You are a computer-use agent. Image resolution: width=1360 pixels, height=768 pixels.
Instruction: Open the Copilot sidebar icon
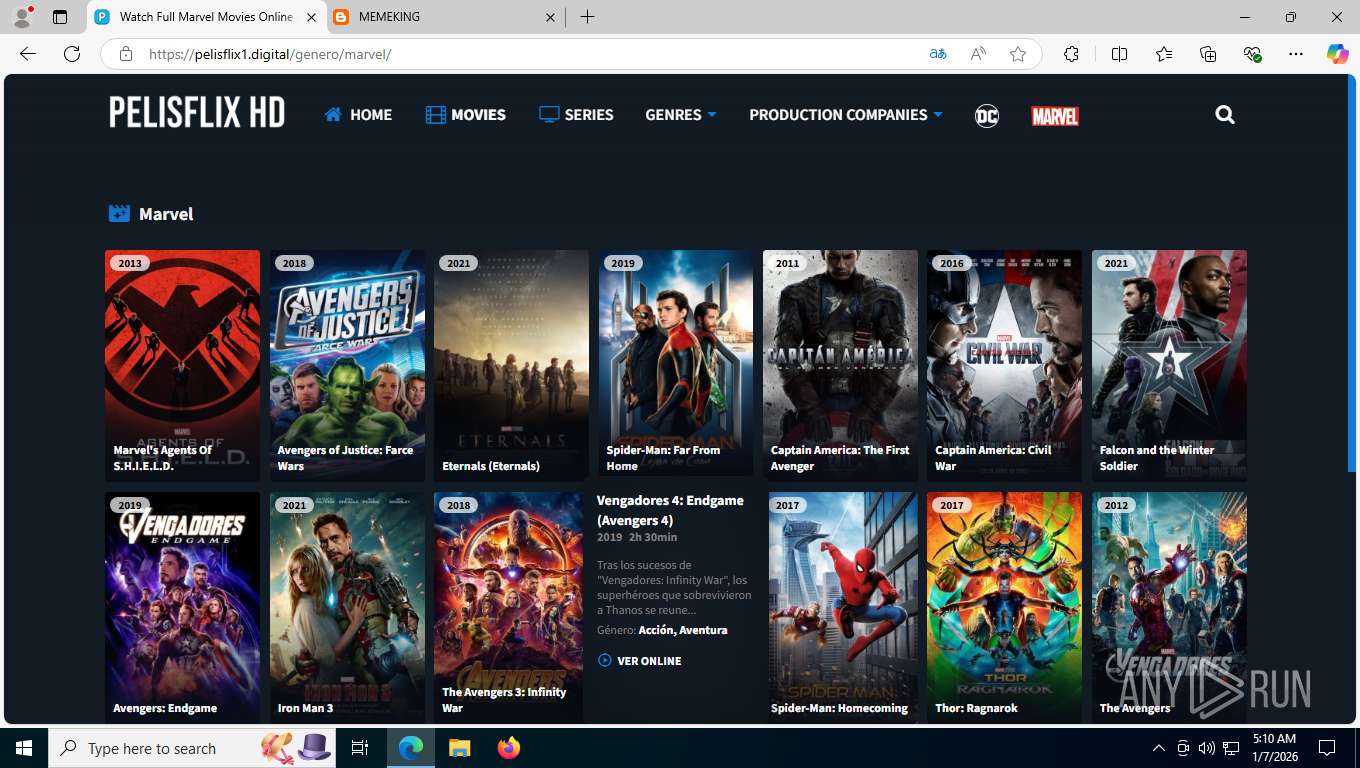pos(1338,54)
